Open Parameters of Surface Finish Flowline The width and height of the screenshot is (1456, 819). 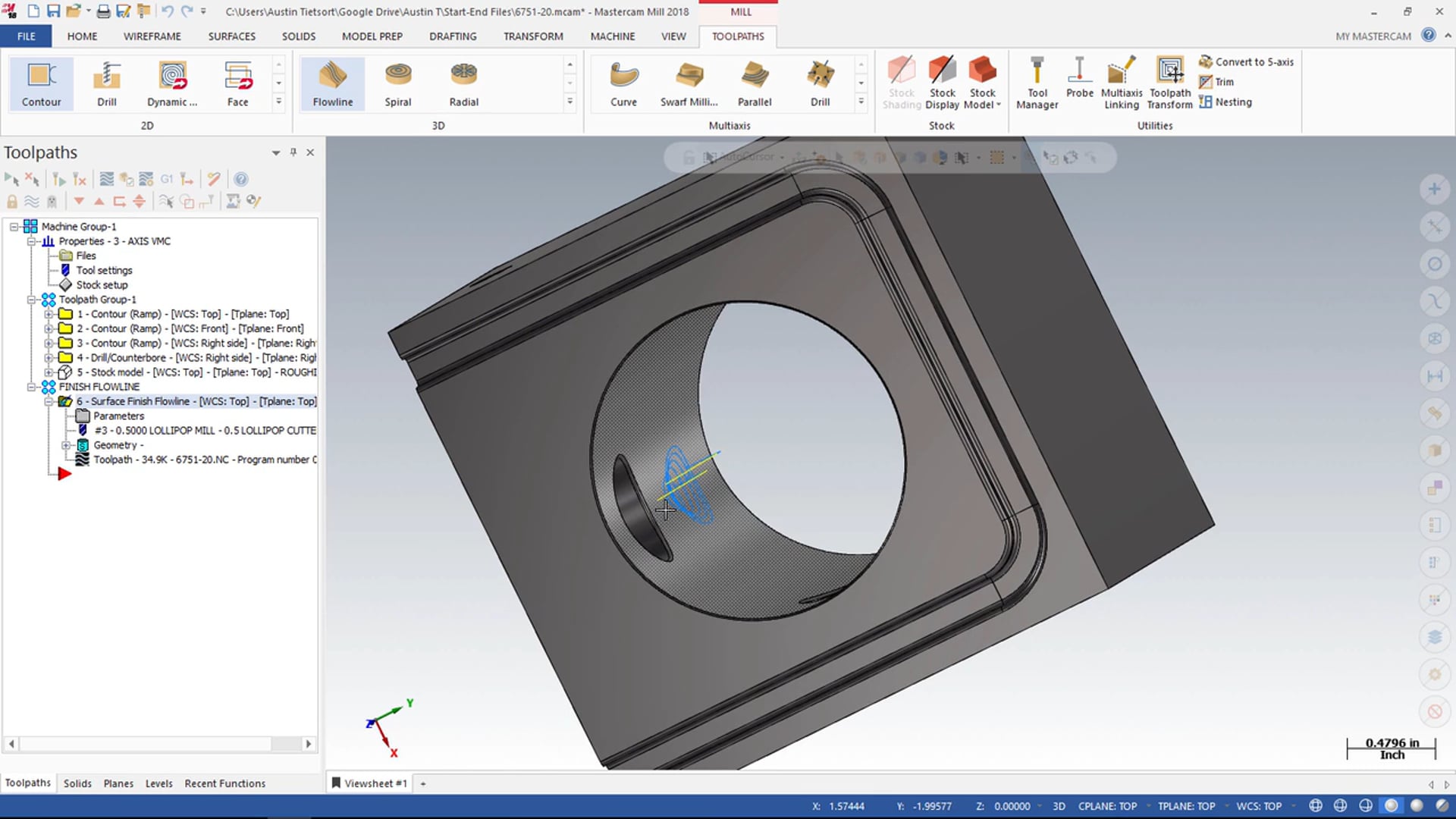(118, 416)
